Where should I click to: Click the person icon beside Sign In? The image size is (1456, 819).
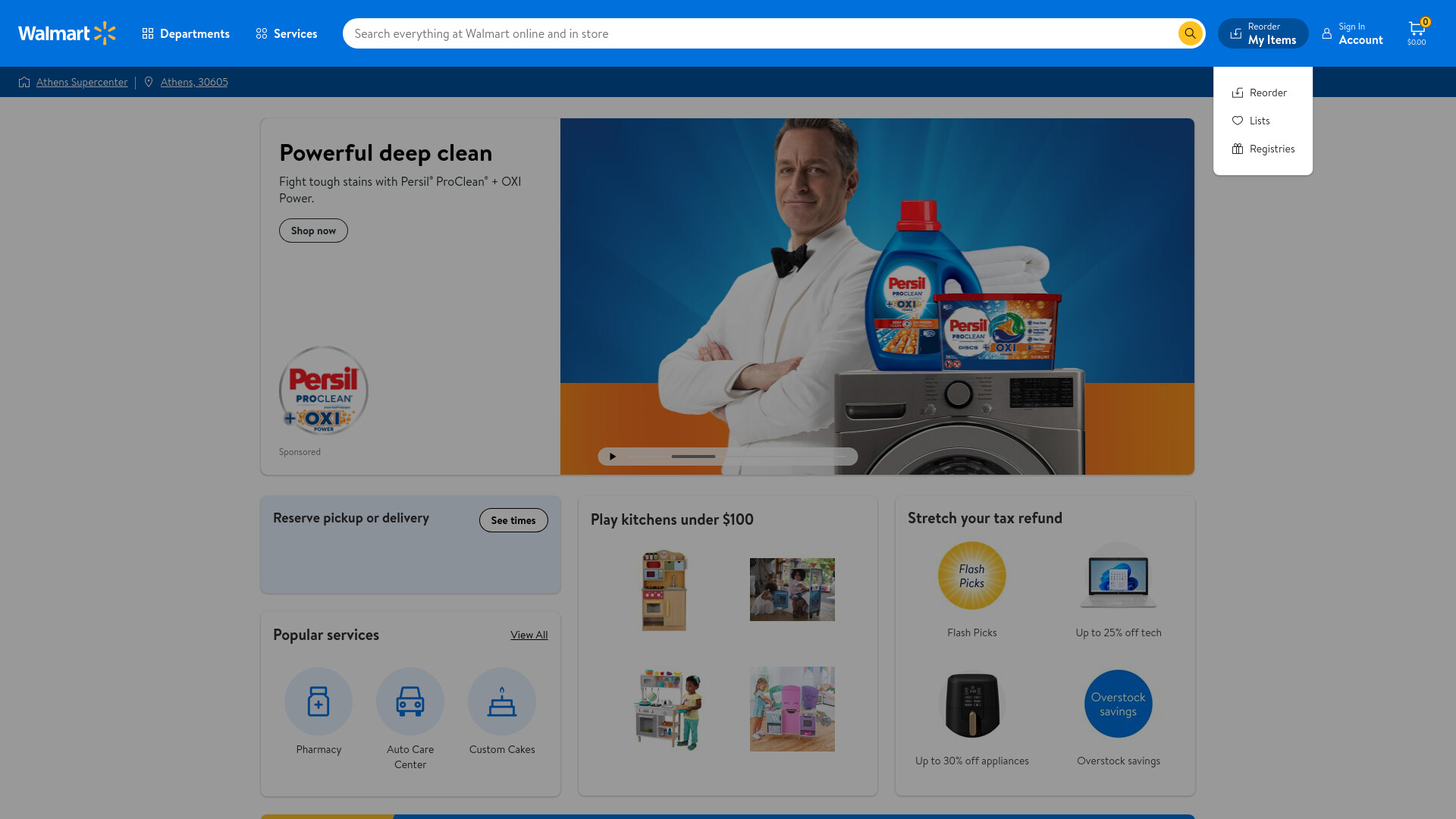click(x=1327, y=33)
